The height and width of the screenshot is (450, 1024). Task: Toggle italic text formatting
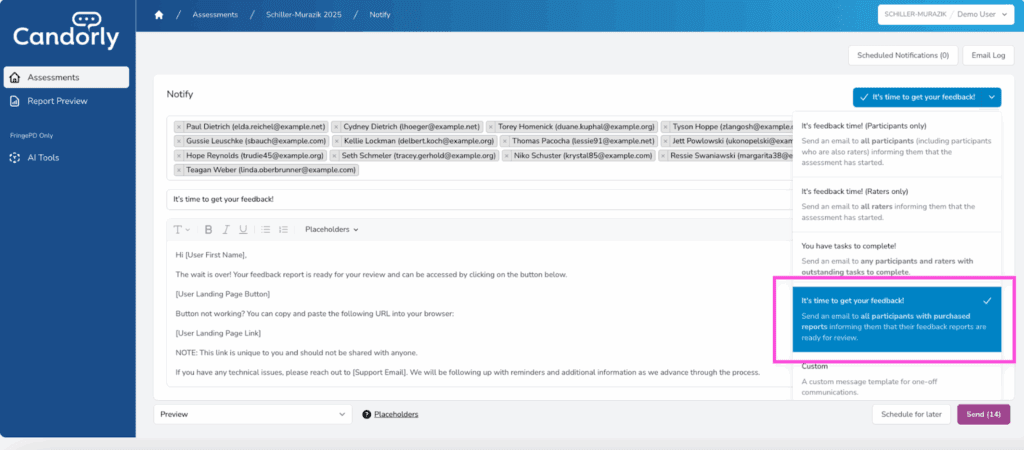coord(225,229)
